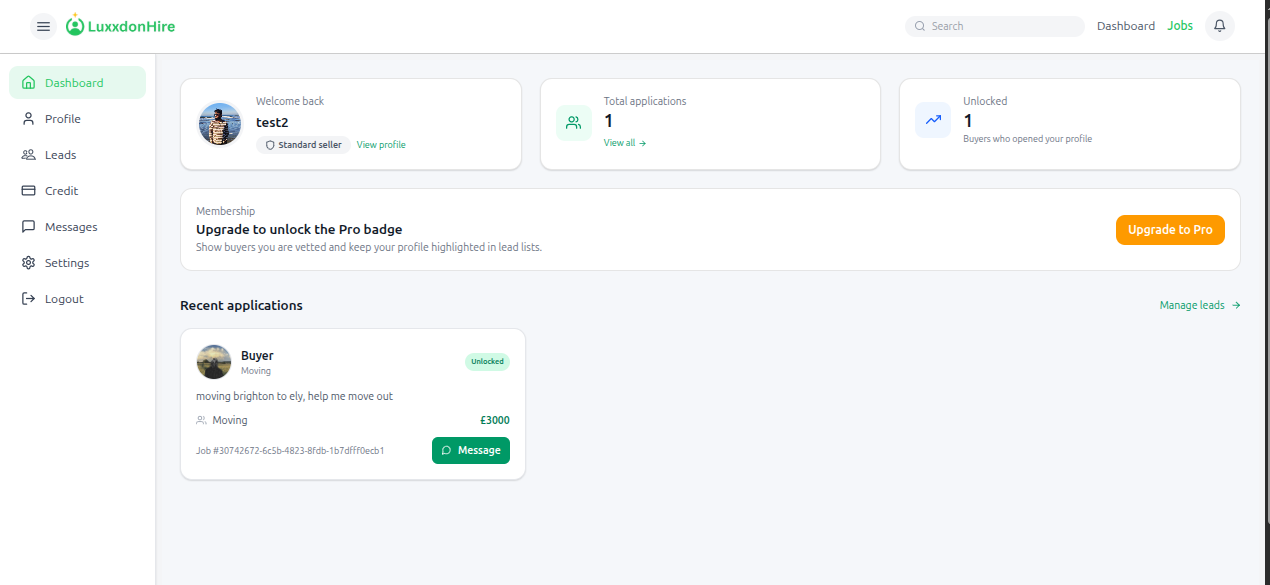This screenshot has height=585, width=1270.
Task: Open the Profile section via person icon
Action: point(29,118)
